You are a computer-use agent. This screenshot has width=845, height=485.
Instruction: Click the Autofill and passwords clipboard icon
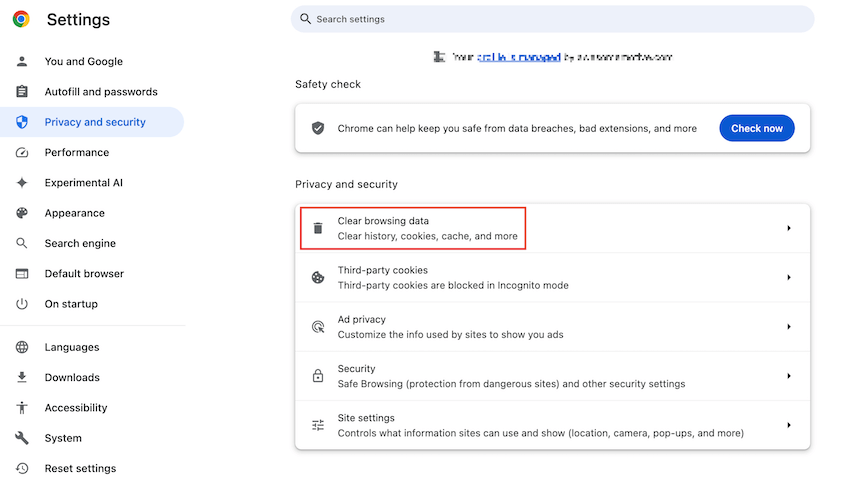tap(22, 92)
